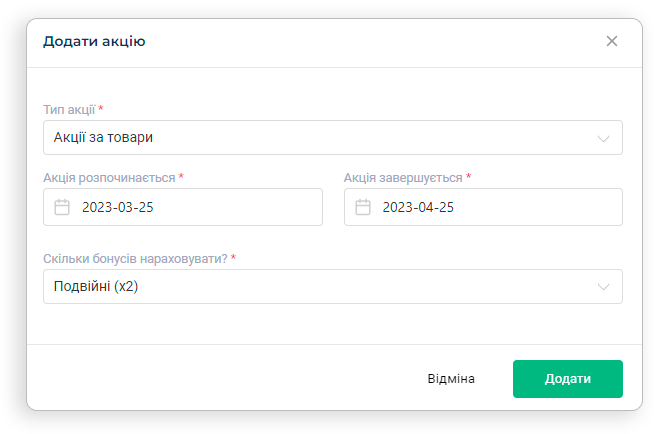This screenshot has height=434, width=670.
Task: Close the "Додати акцію" dialog with X
Action: (x=612, y=41)
